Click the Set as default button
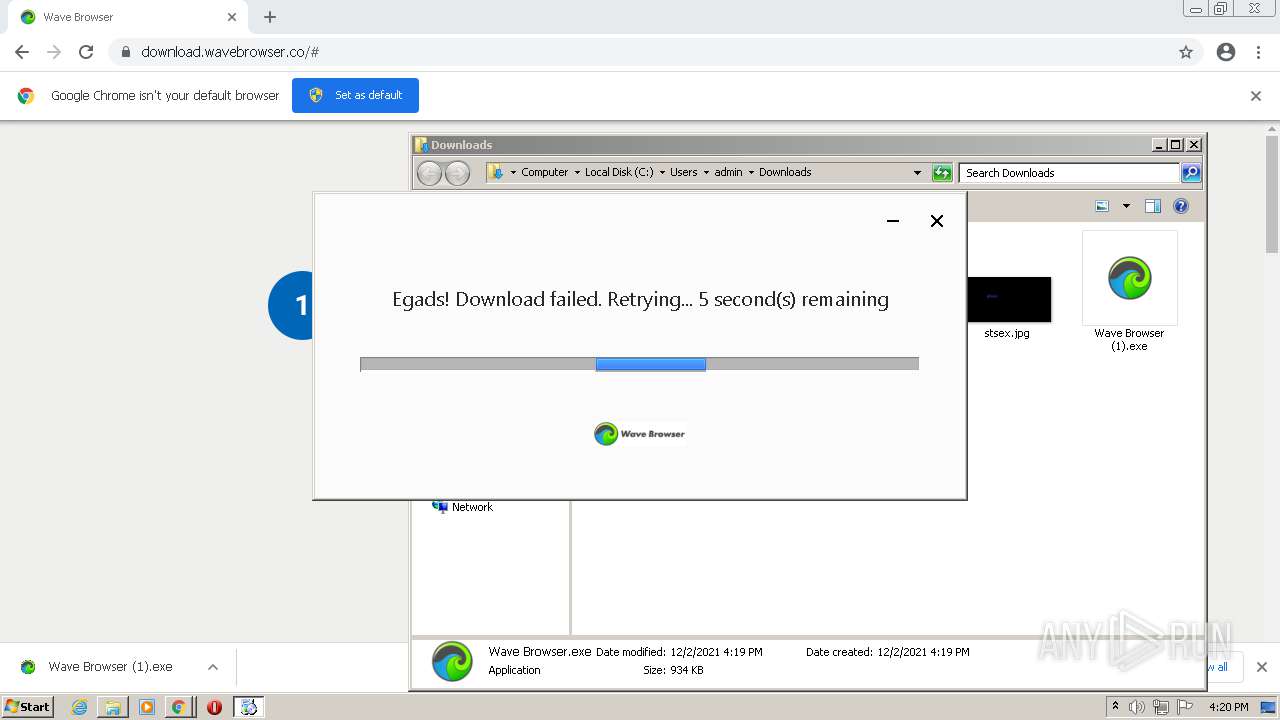The image size is (1280, 720). (355, 95)
